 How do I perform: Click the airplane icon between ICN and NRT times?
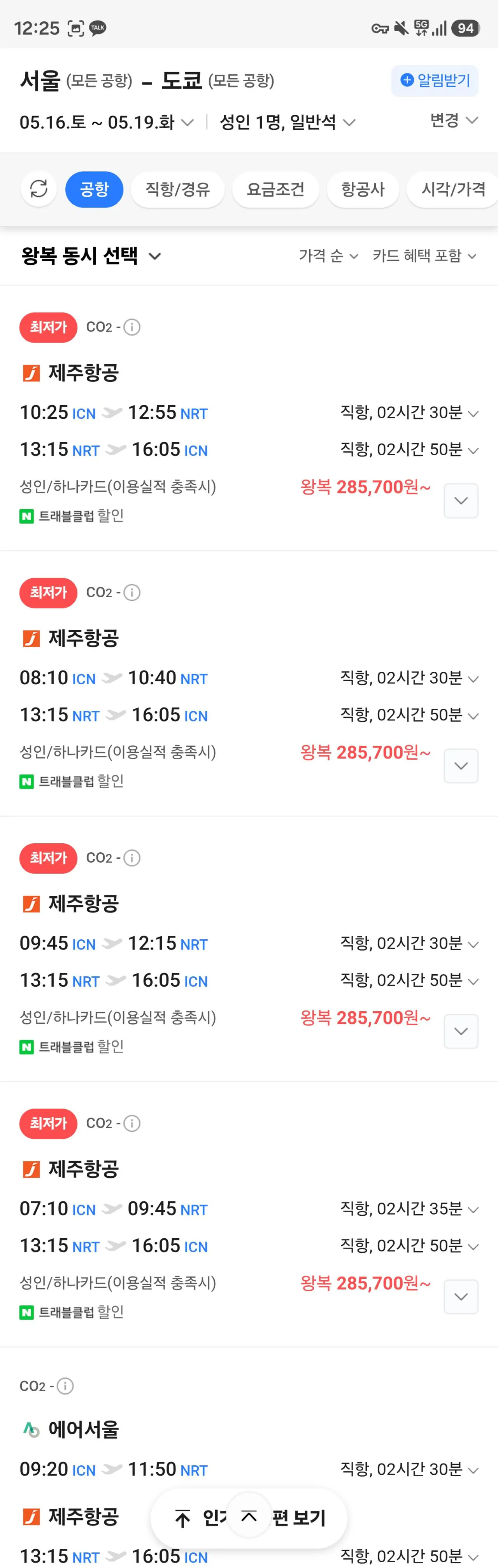112,412
